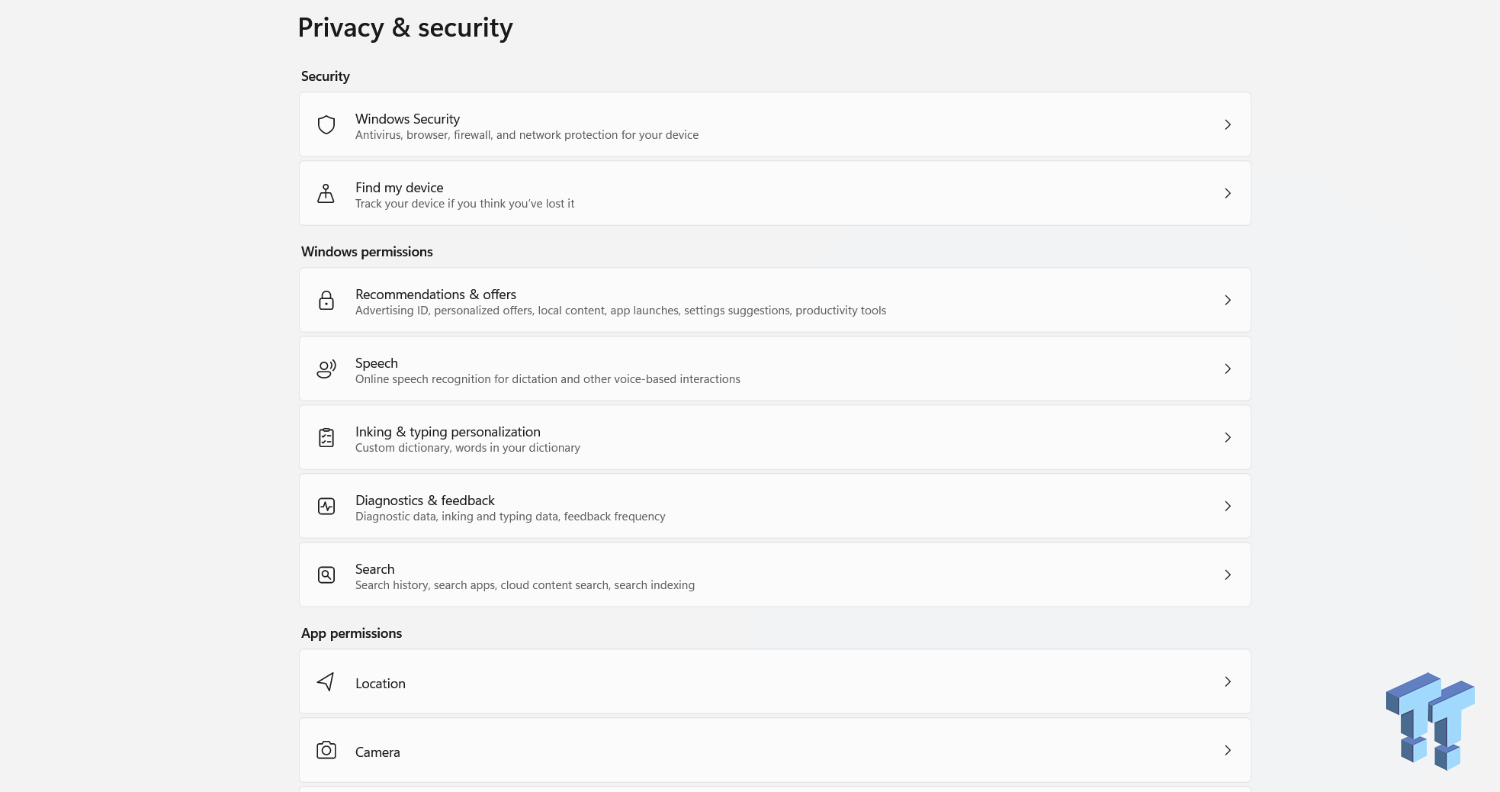Click the Speech row chevron
1500x792 pixels.
(x=1228, y=369)
